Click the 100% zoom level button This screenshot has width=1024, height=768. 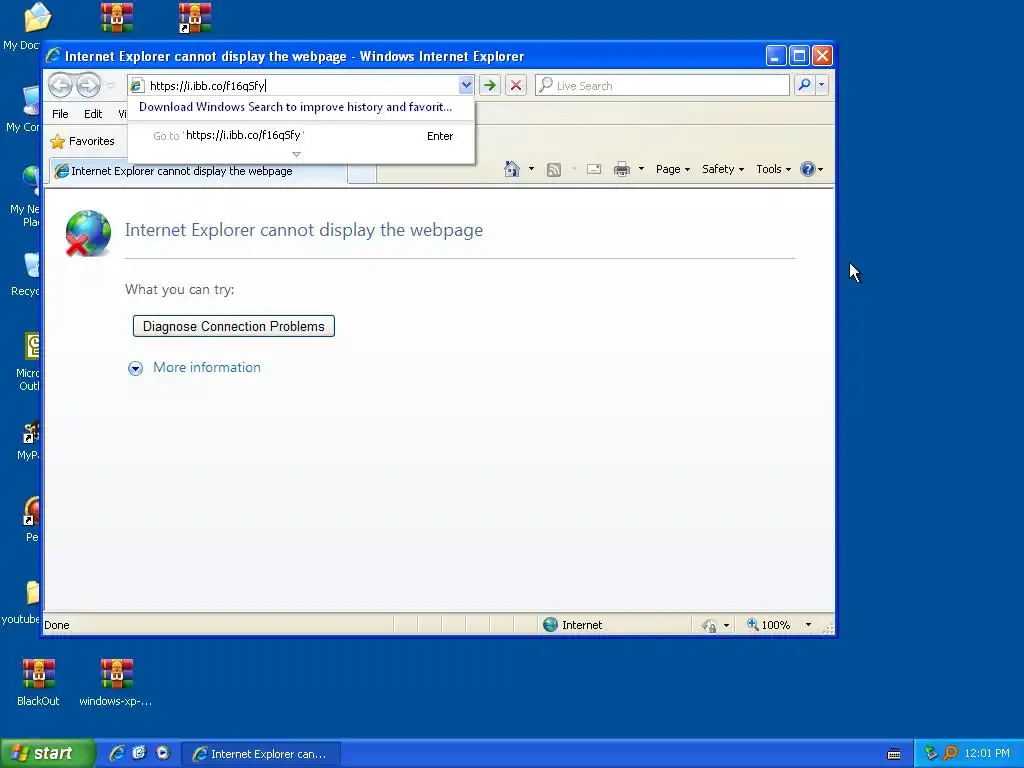(769, 625)
